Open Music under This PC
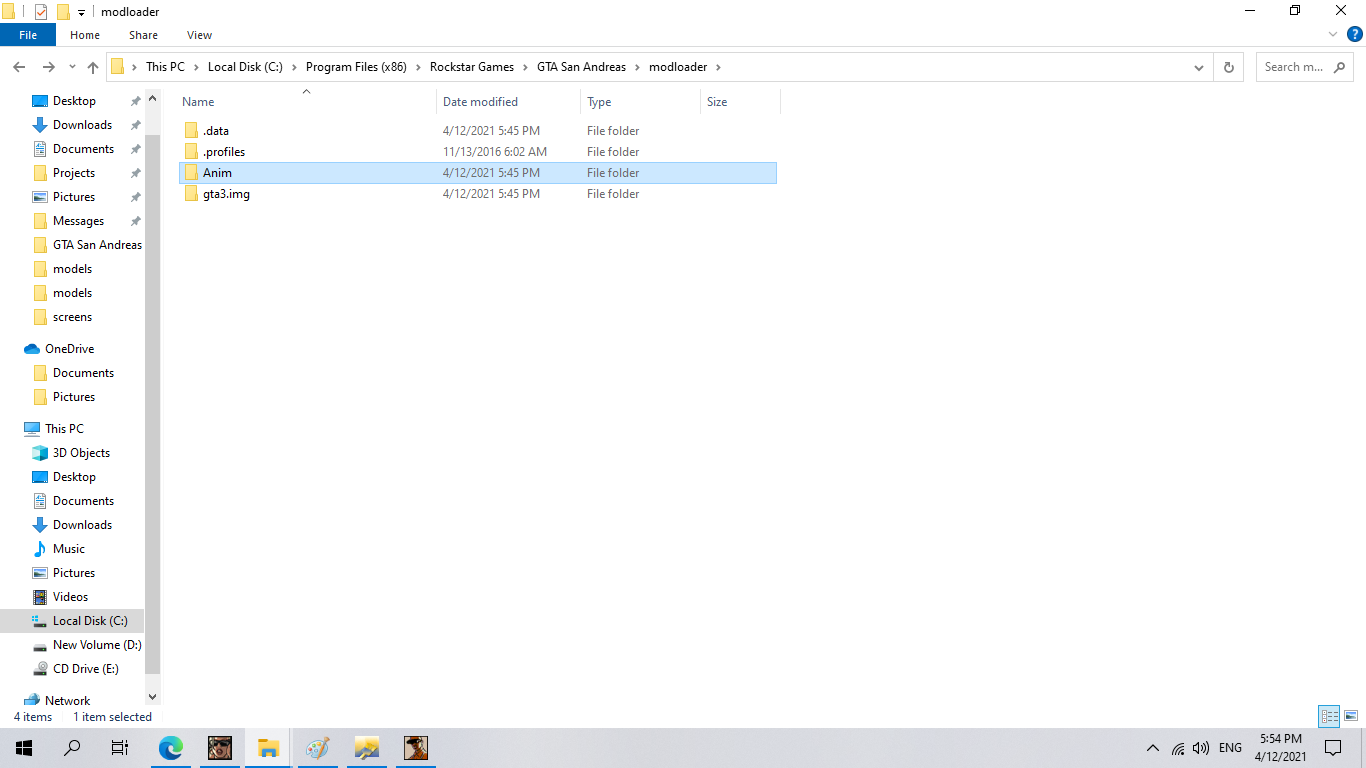Viewport: 1366px width, 768px height. pyautogui.click(x=69, y=549)
